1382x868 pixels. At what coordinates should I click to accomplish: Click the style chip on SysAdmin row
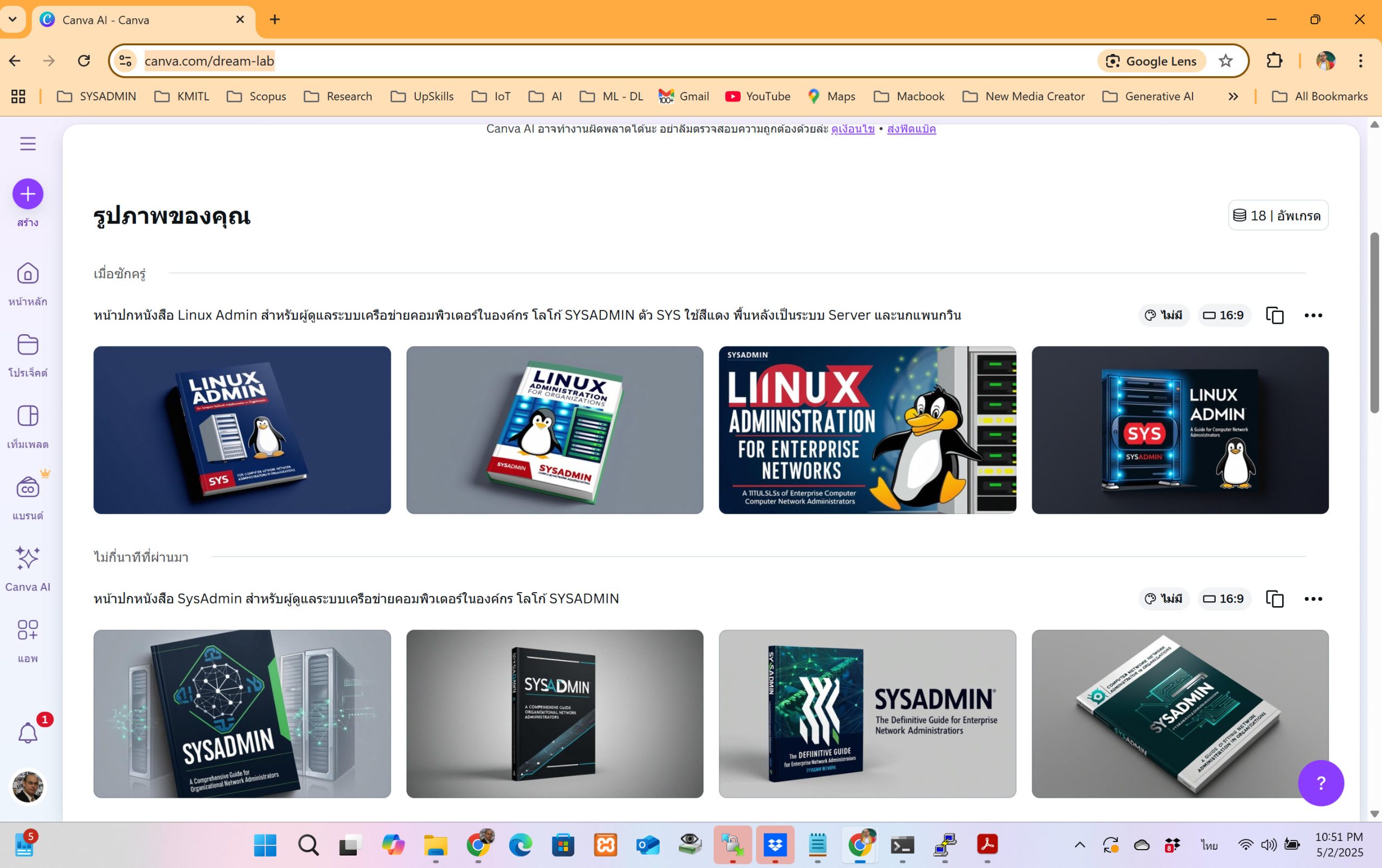tap(1163, 598)
